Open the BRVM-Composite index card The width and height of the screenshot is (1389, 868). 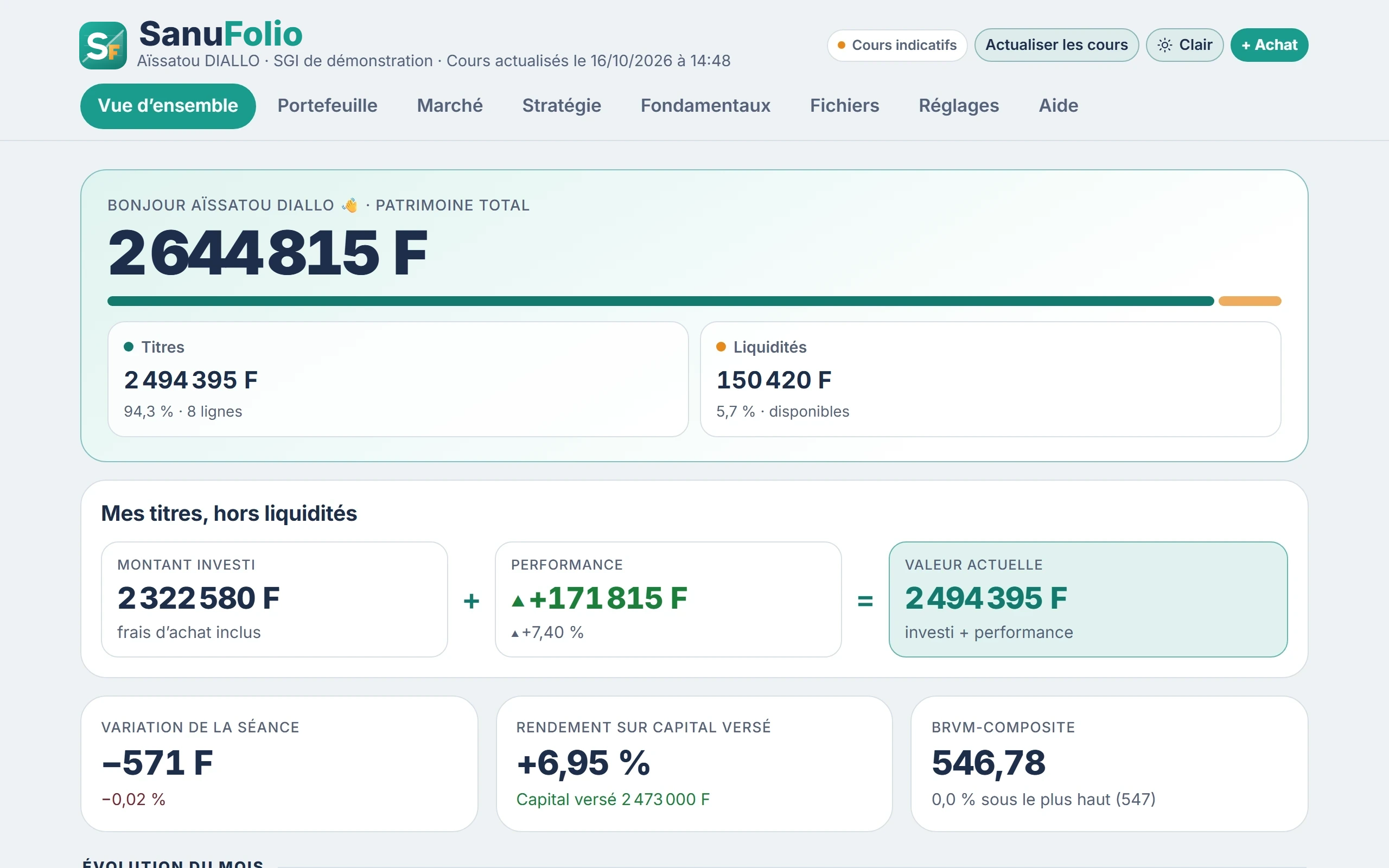click(x=1109, y=763)
